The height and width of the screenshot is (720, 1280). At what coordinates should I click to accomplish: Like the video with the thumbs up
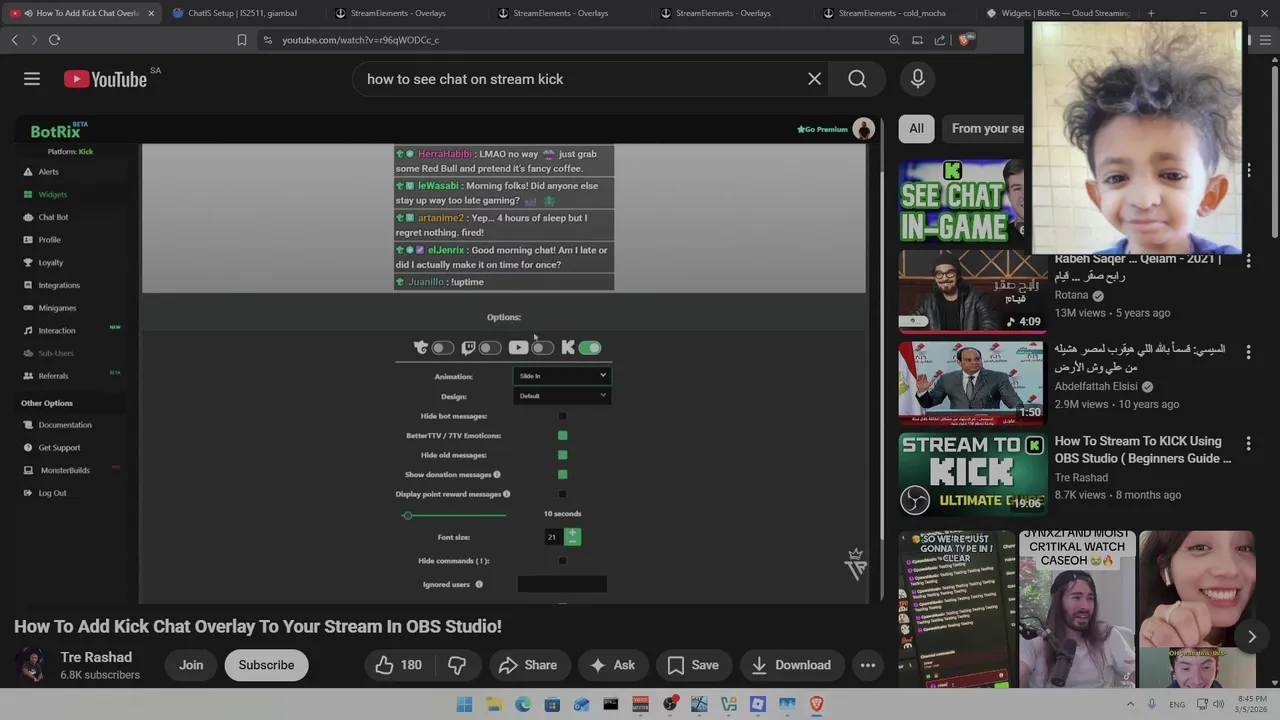[385, 665]
